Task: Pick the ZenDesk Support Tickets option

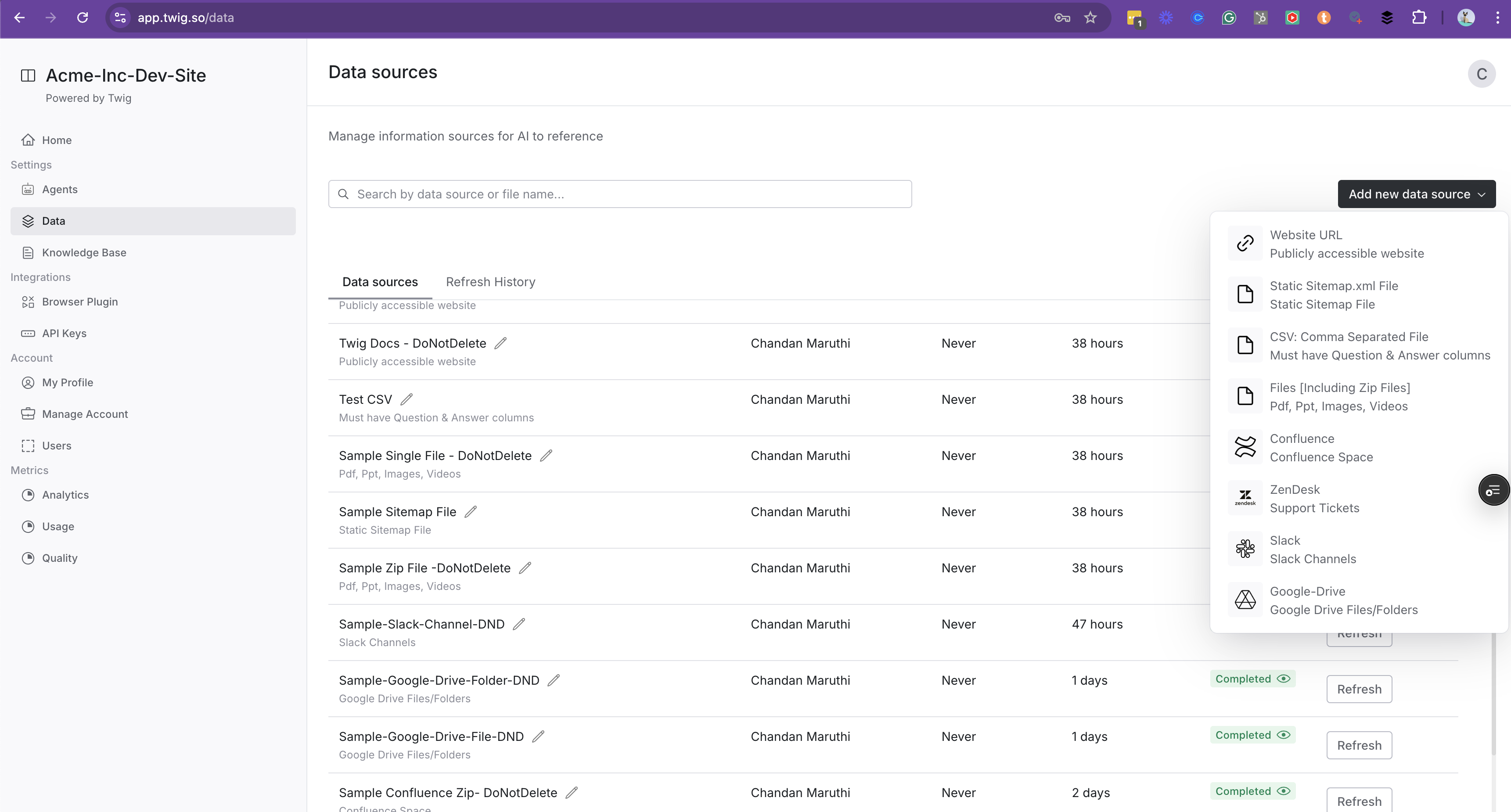Action: (1314, 498)
